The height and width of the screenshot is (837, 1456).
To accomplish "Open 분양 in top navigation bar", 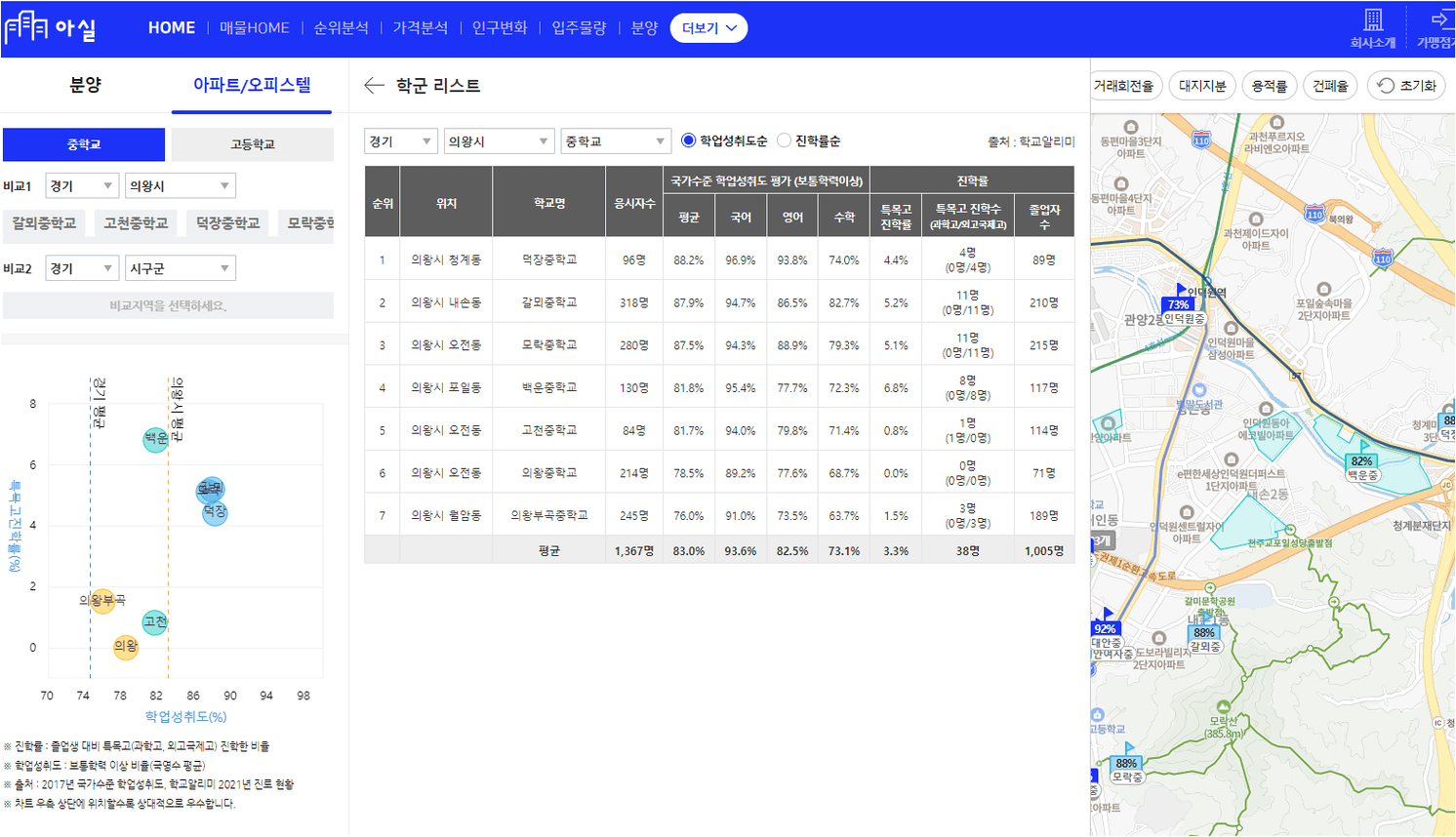I will tap(645, 28).
